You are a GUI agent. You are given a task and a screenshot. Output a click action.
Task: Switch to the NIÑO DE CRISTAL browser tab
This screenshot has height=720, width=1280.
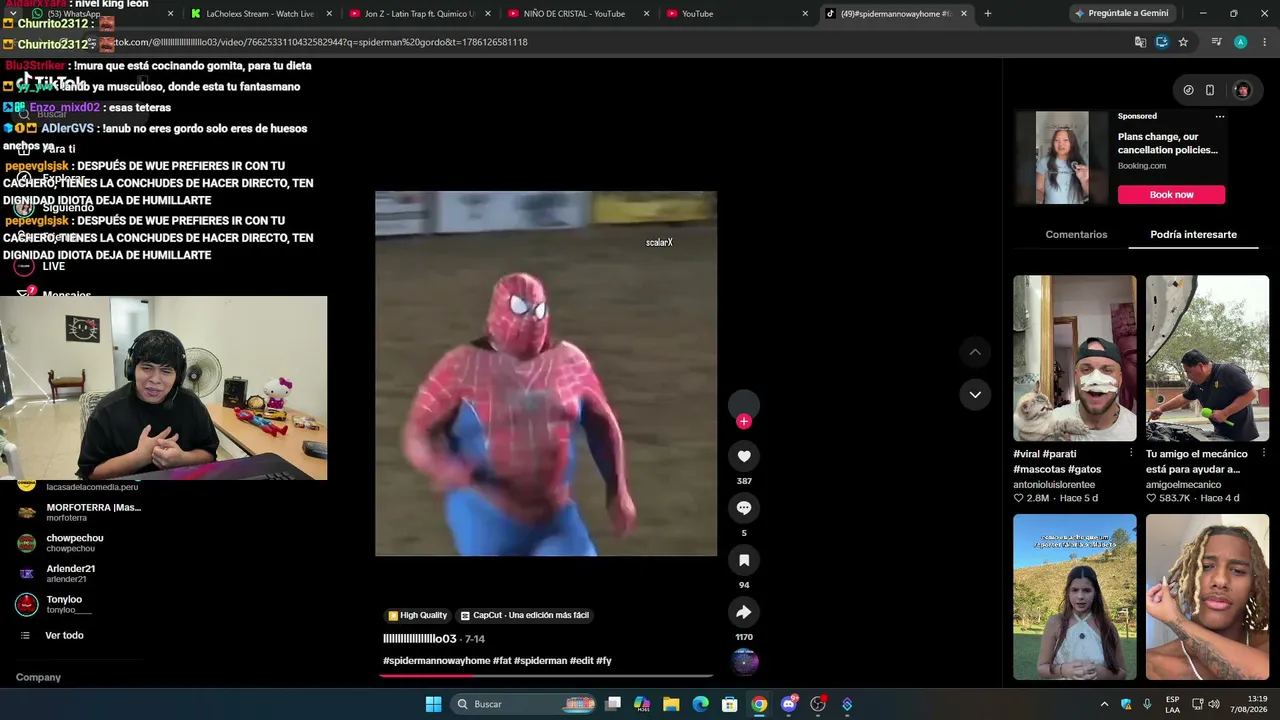[578, 14]
